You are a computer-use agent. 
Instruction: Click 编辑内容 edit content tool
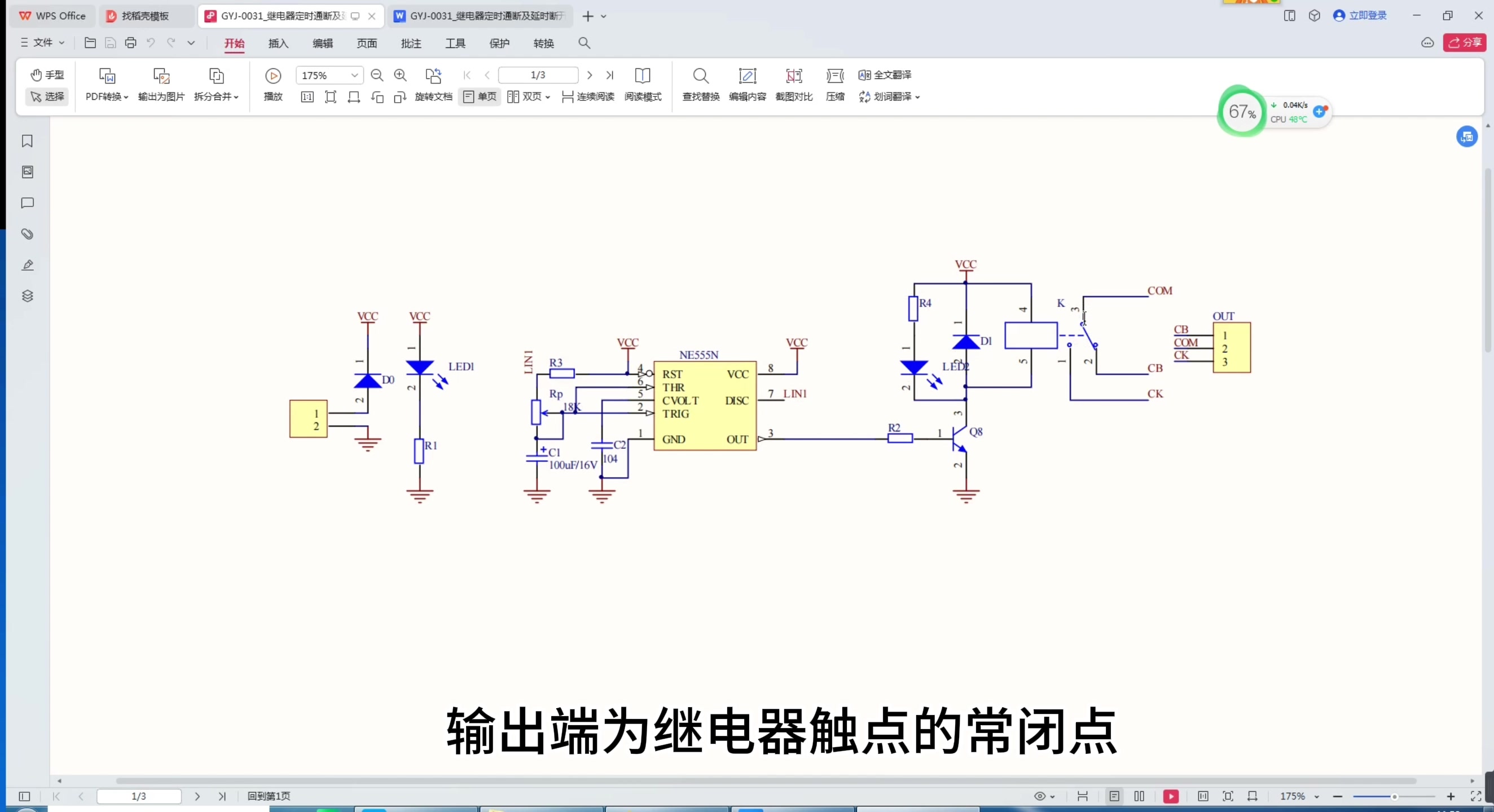(x=748, y=85)
